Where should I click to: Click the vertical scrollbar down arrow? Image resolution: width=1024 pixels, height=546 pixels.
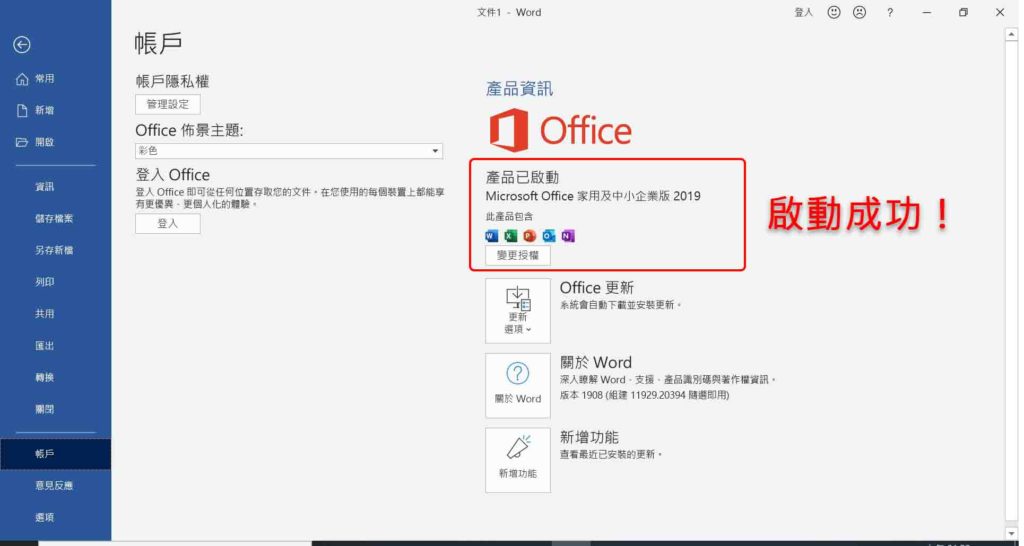tap(1012, 534)
